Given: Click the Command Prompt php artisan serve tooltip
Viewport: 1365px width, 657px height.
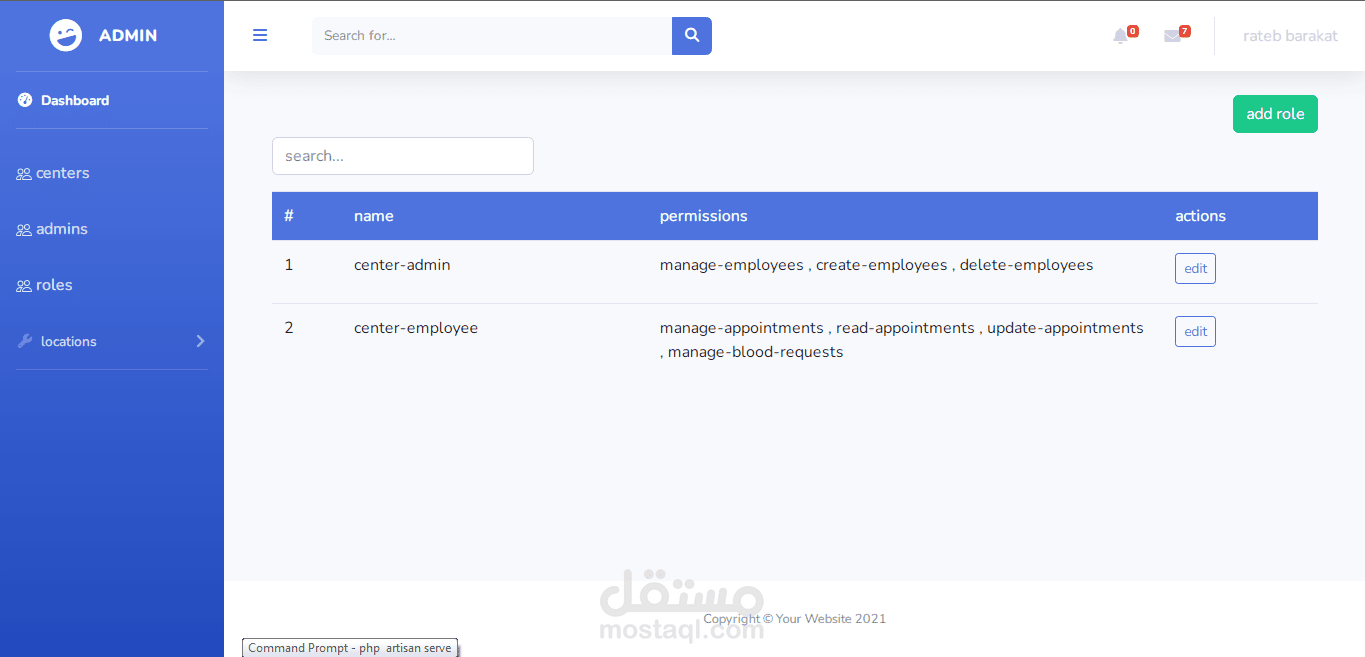Looking at the screenshot, I should tap(350, 648).
